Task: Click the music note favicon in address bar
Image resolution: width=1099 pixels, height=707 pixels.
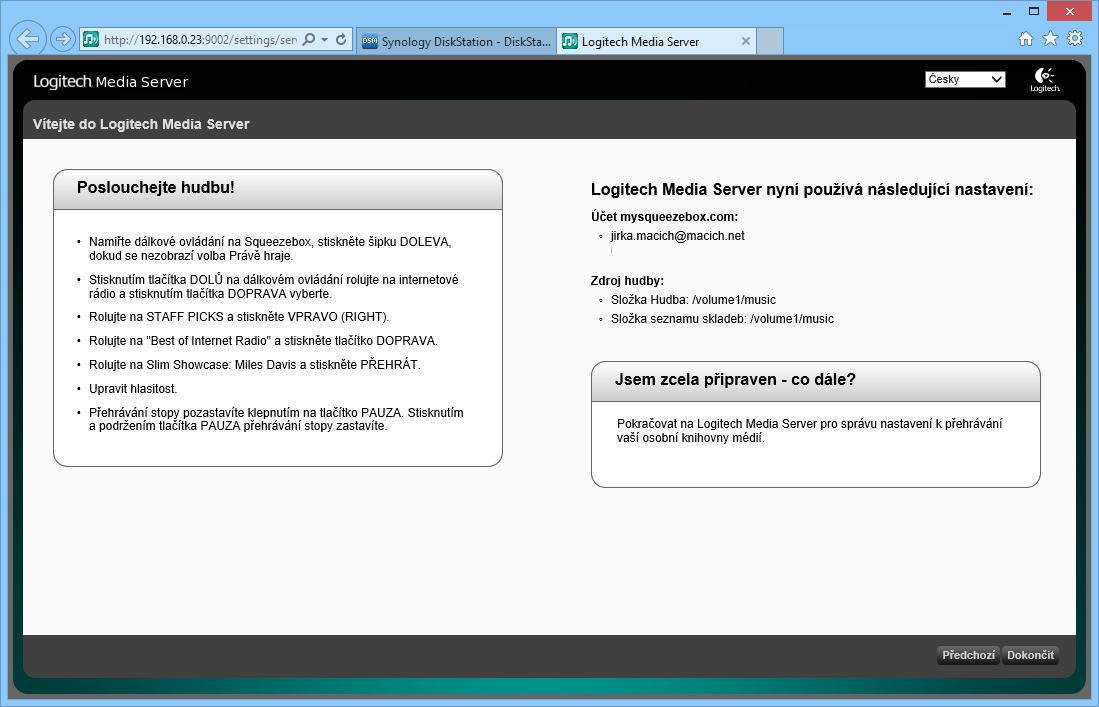Action: (x=91, y=40)
